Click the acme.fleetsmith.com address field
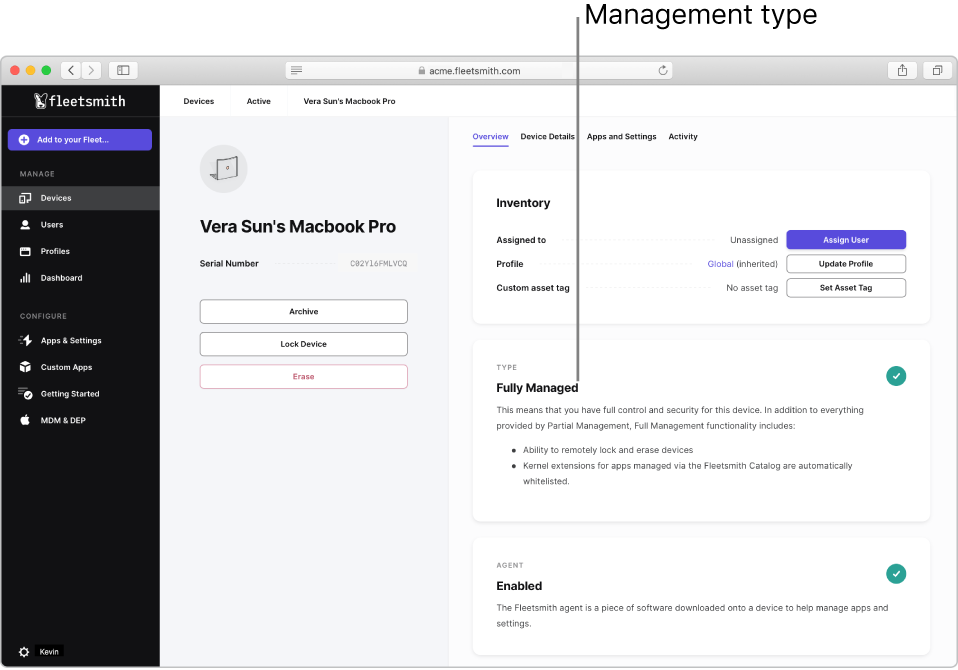This screenshot has height=670, width=958. click(478, 70)
